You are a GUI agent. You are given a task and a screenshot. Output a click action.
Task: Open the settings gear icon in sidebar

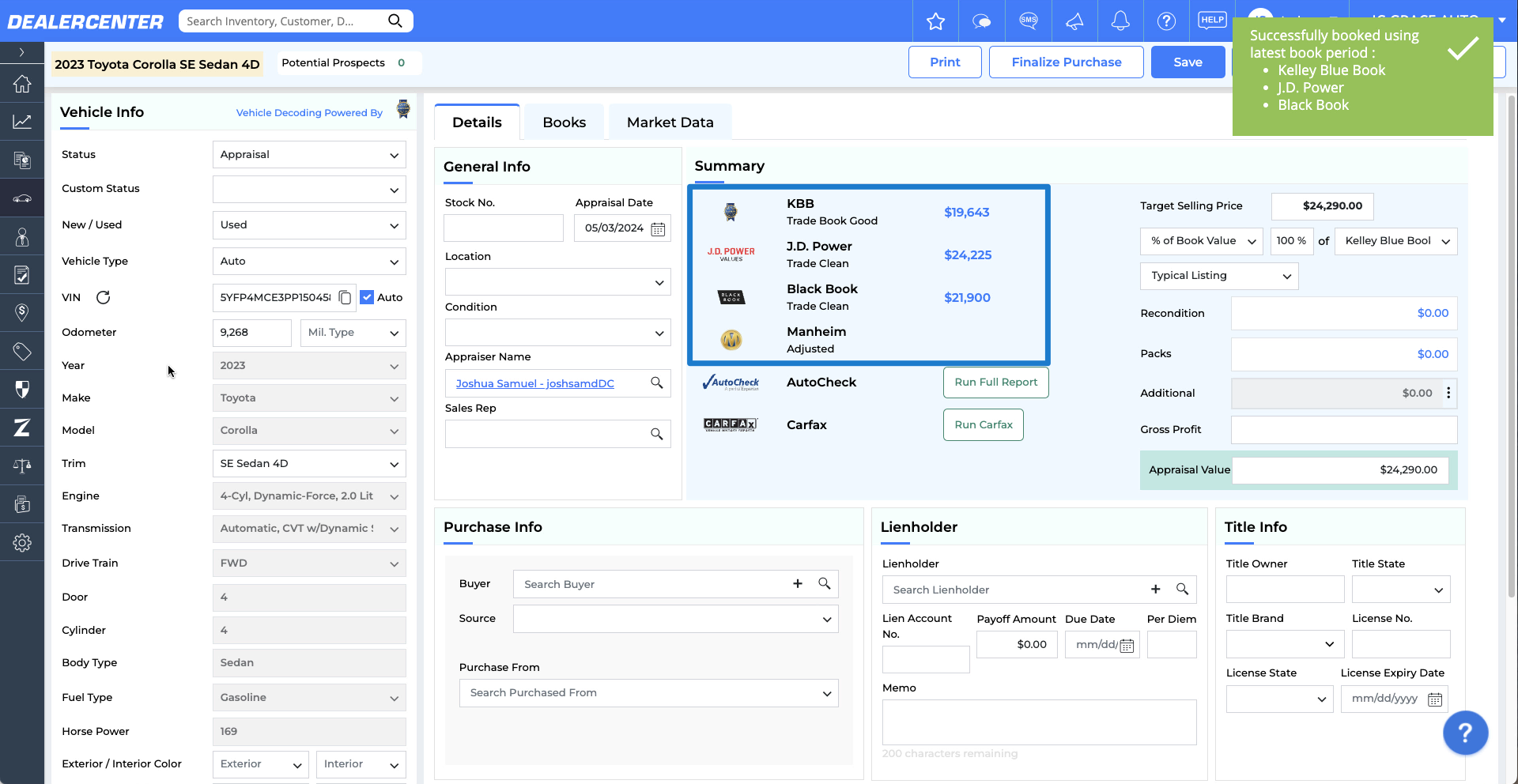click(22, 543)
